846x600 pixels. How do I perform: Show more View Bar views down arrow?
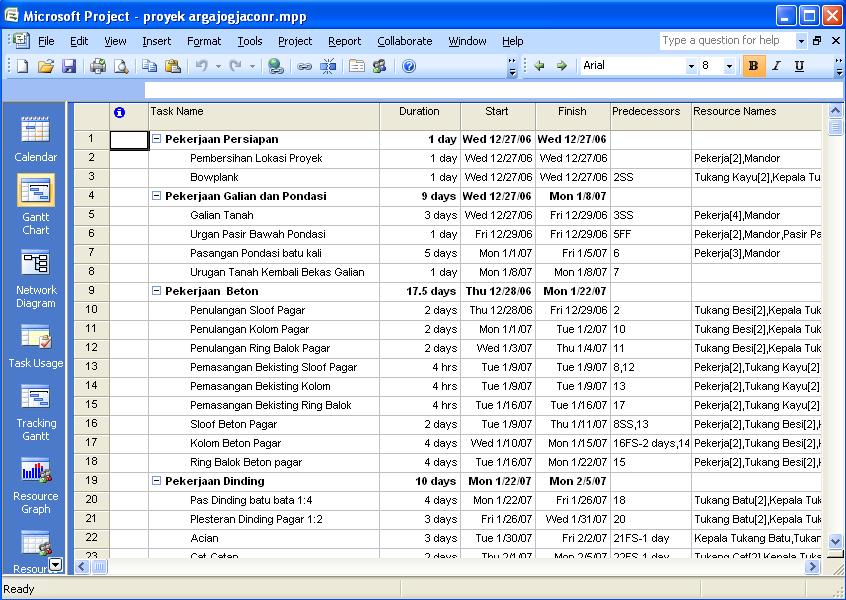[x=56, y=564]
